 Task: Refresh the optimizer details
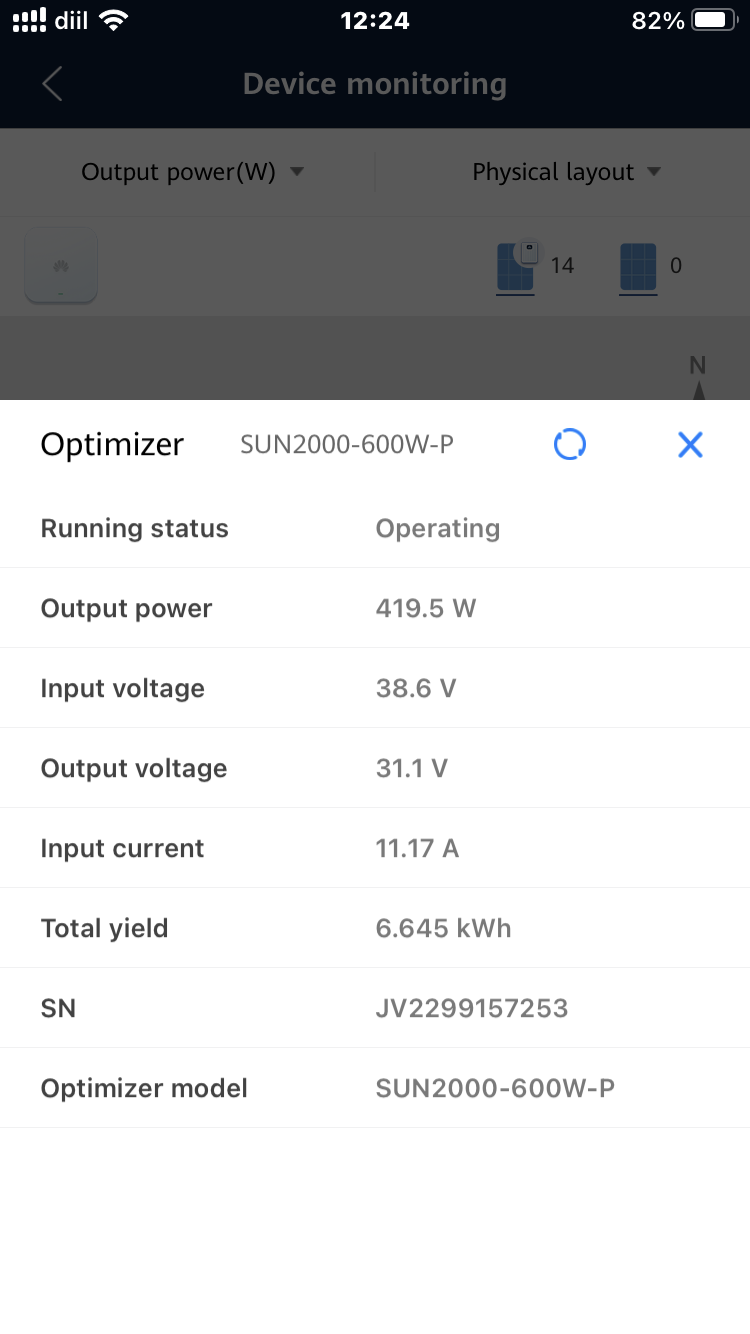click(x=570, y=444)
